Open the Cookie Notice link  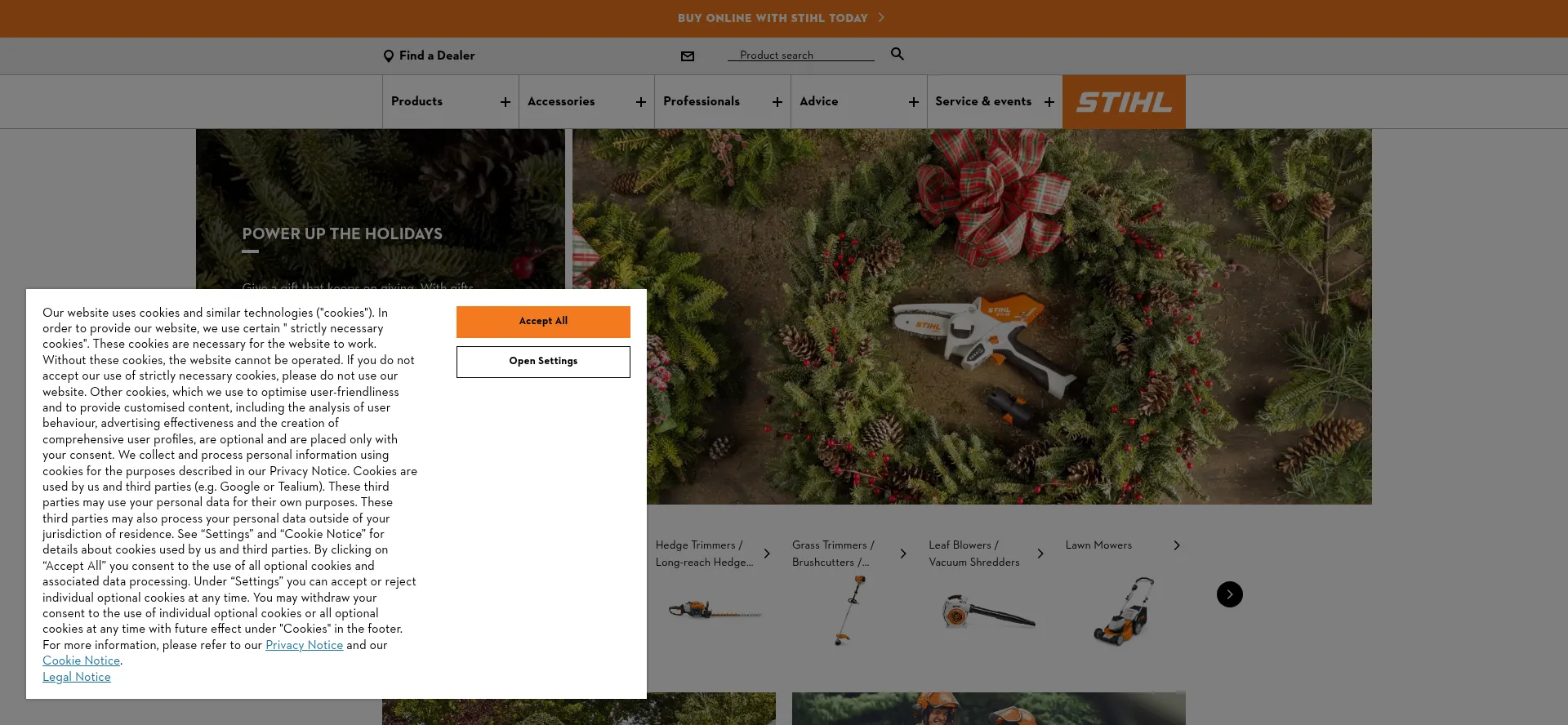click(81, 661)
